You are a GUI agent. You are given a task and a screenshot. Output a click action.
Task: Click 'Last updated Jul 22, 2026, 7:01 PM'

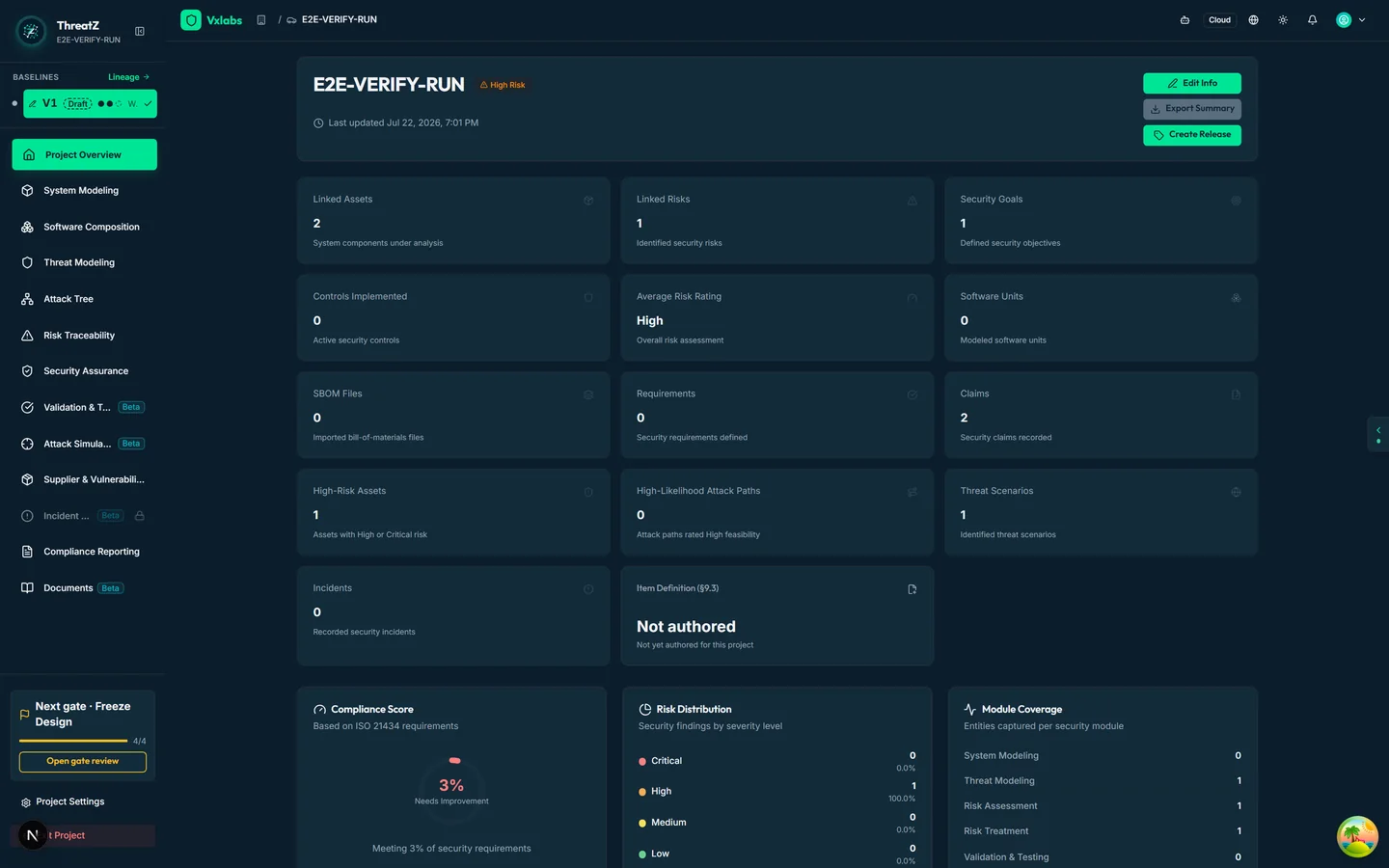pyautogui.click(x=403, y=123)
